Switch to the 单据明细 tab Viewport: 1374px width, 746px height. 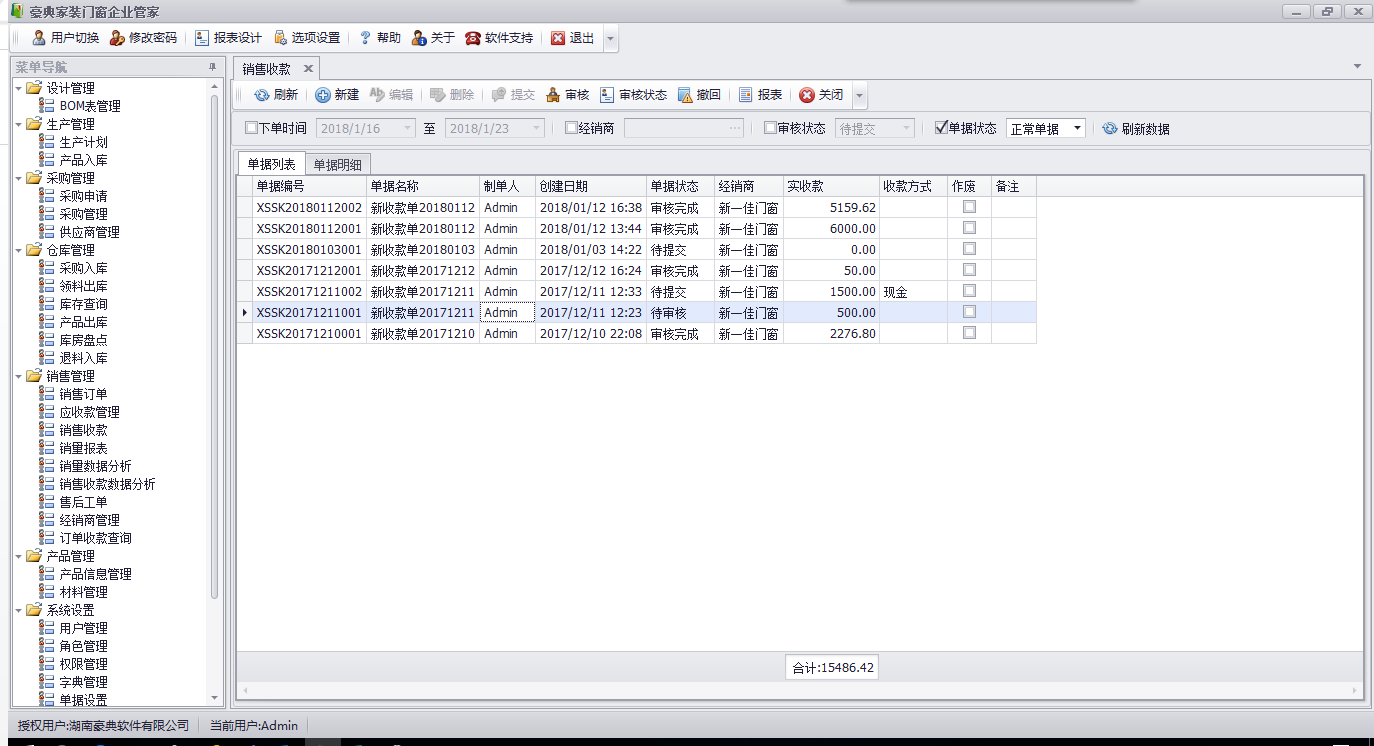[337, 165]
